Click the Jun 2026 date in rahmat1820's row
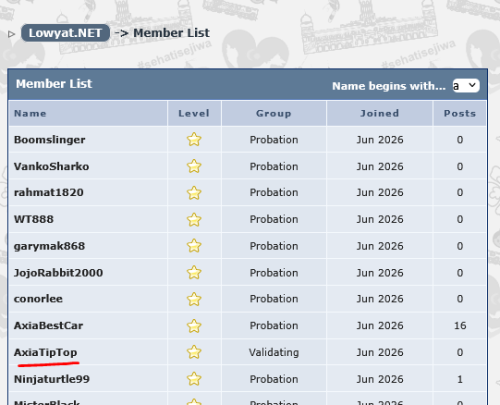500x405 pixels. 380,192
